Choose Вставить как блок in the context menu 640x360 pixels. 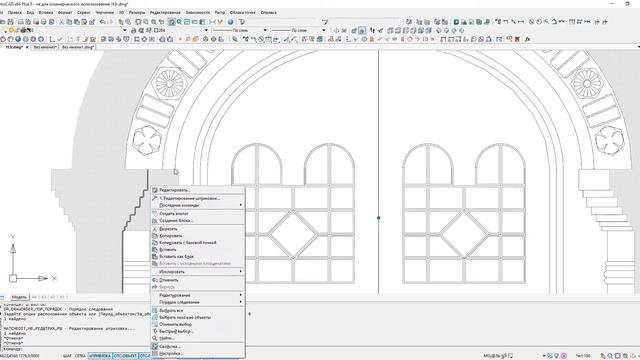point(198,256)
